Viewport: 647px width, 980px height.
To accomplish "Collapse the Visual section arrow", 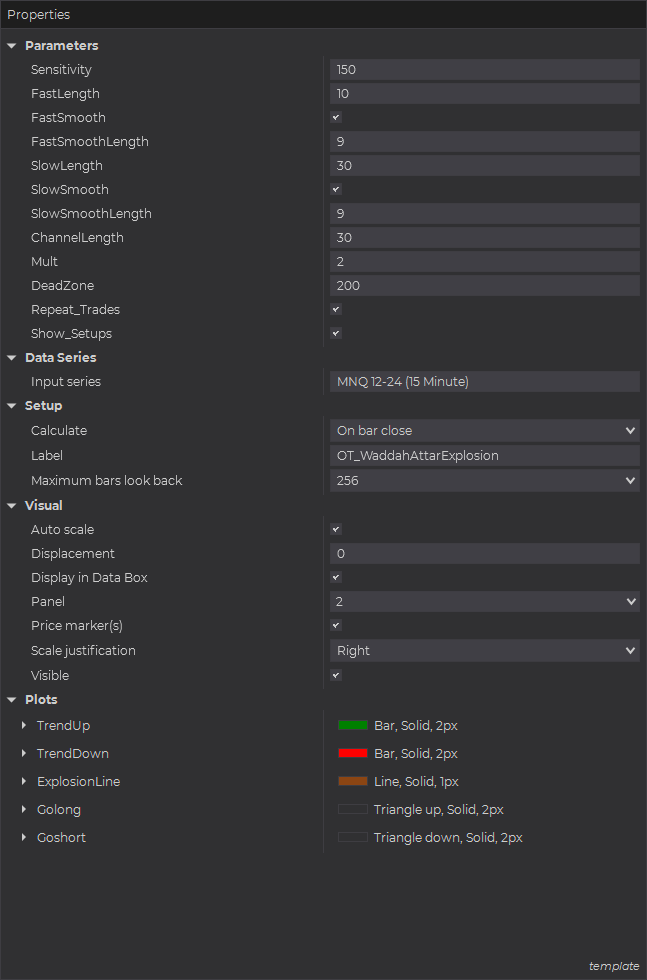I will point(12,506).
